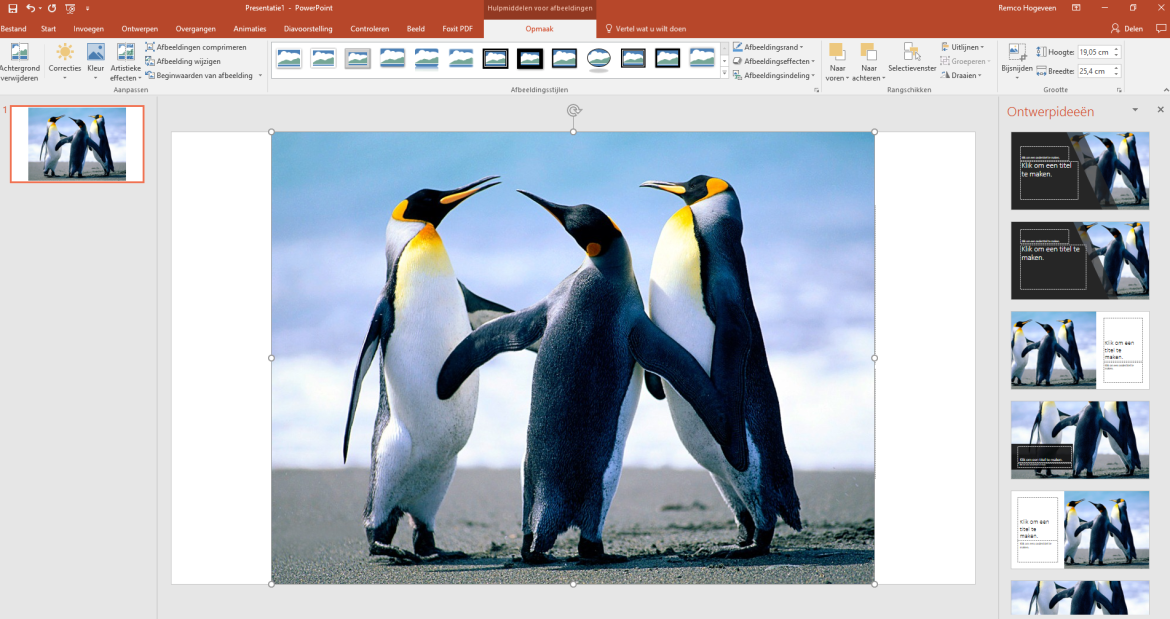Apply the oval picture style
Screen dimensions: 1170x619
click(598, 58)
